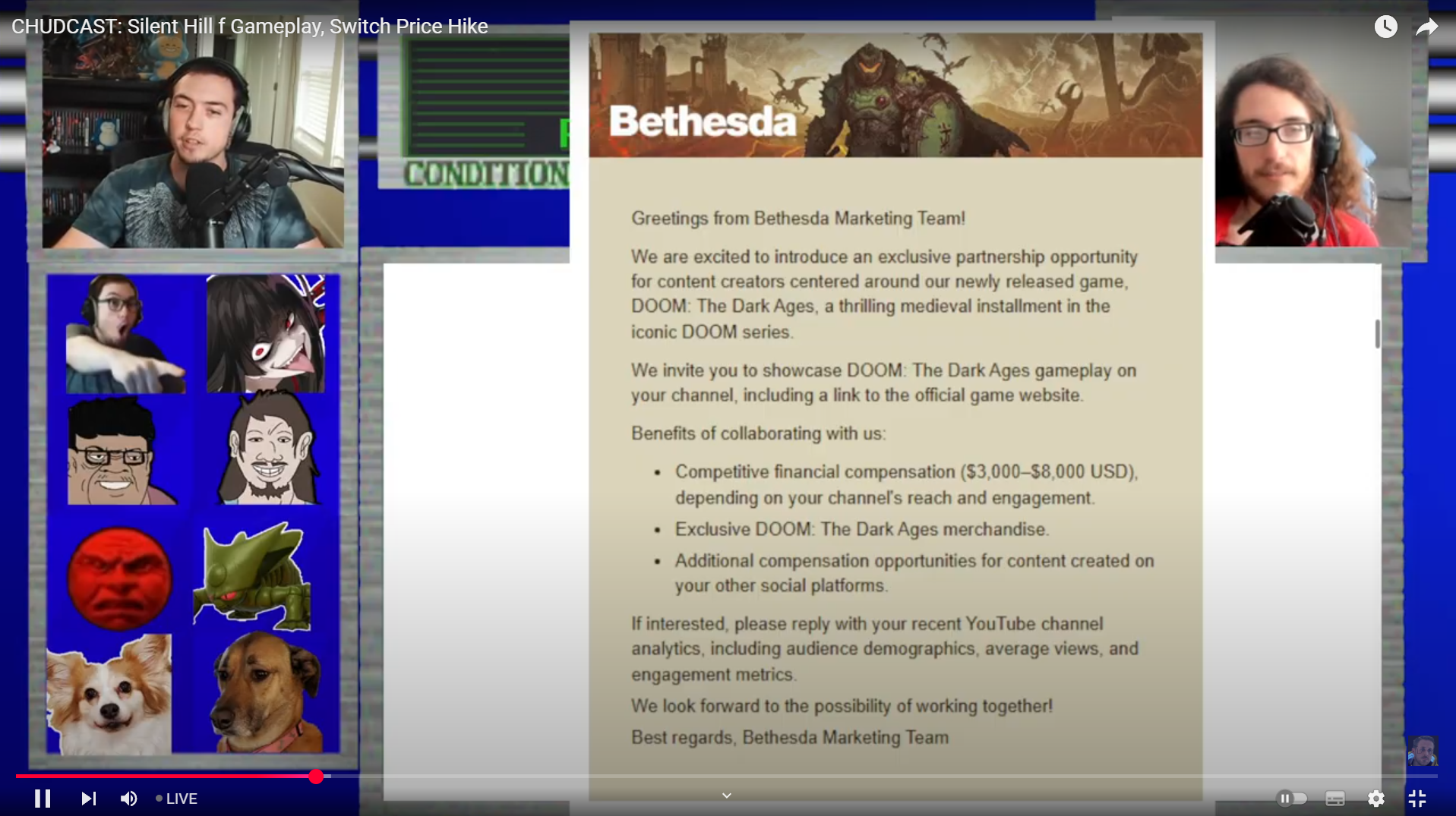Click the green robot creature avatar
This screenshot has height=816, width=1456.
coord(253,577)
